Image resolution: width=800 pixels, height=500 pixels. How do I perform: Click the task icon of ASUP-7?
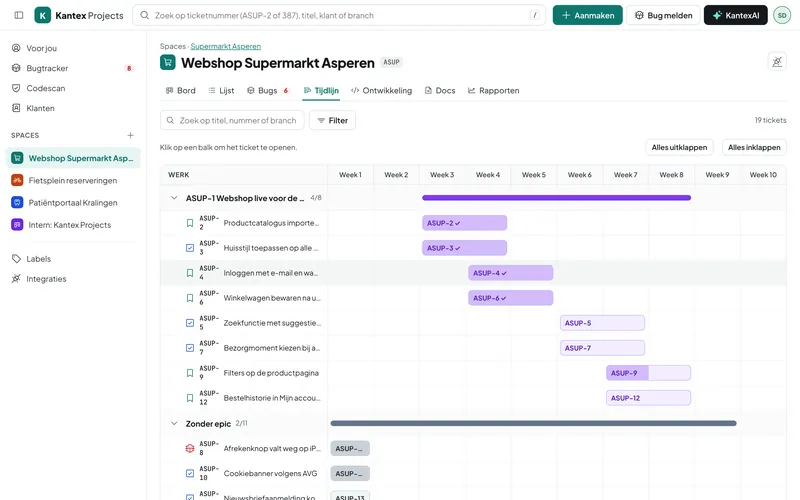[x=190, y=348]
